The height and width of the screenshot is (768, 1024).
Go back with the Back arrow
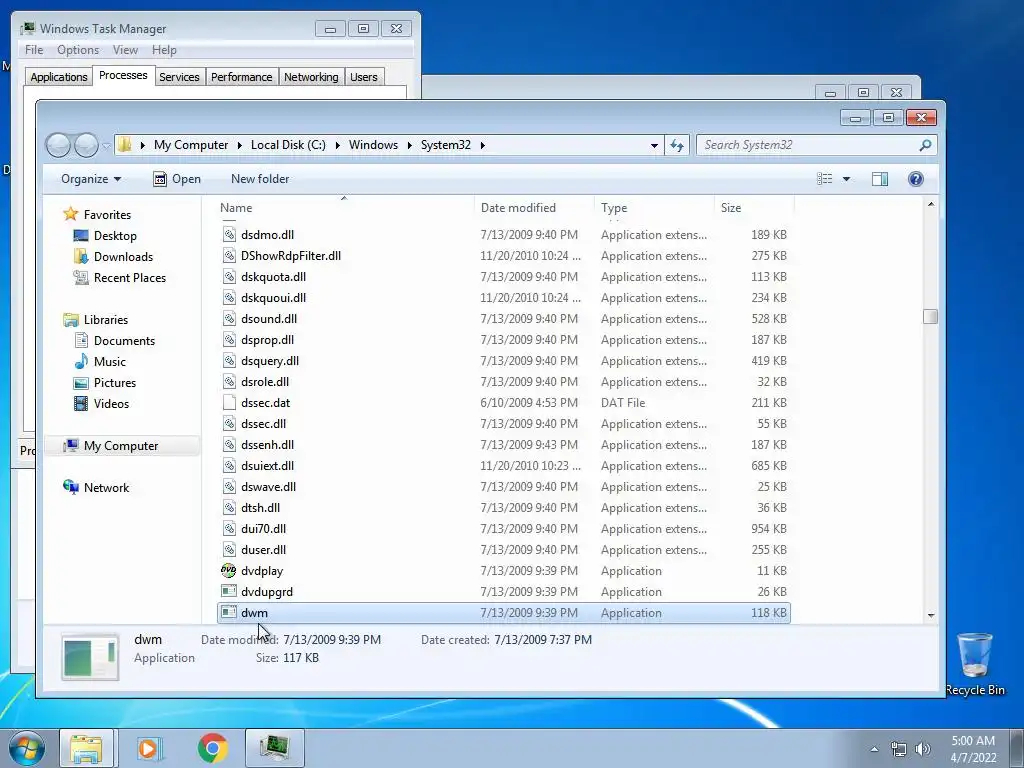pos(58,145)
